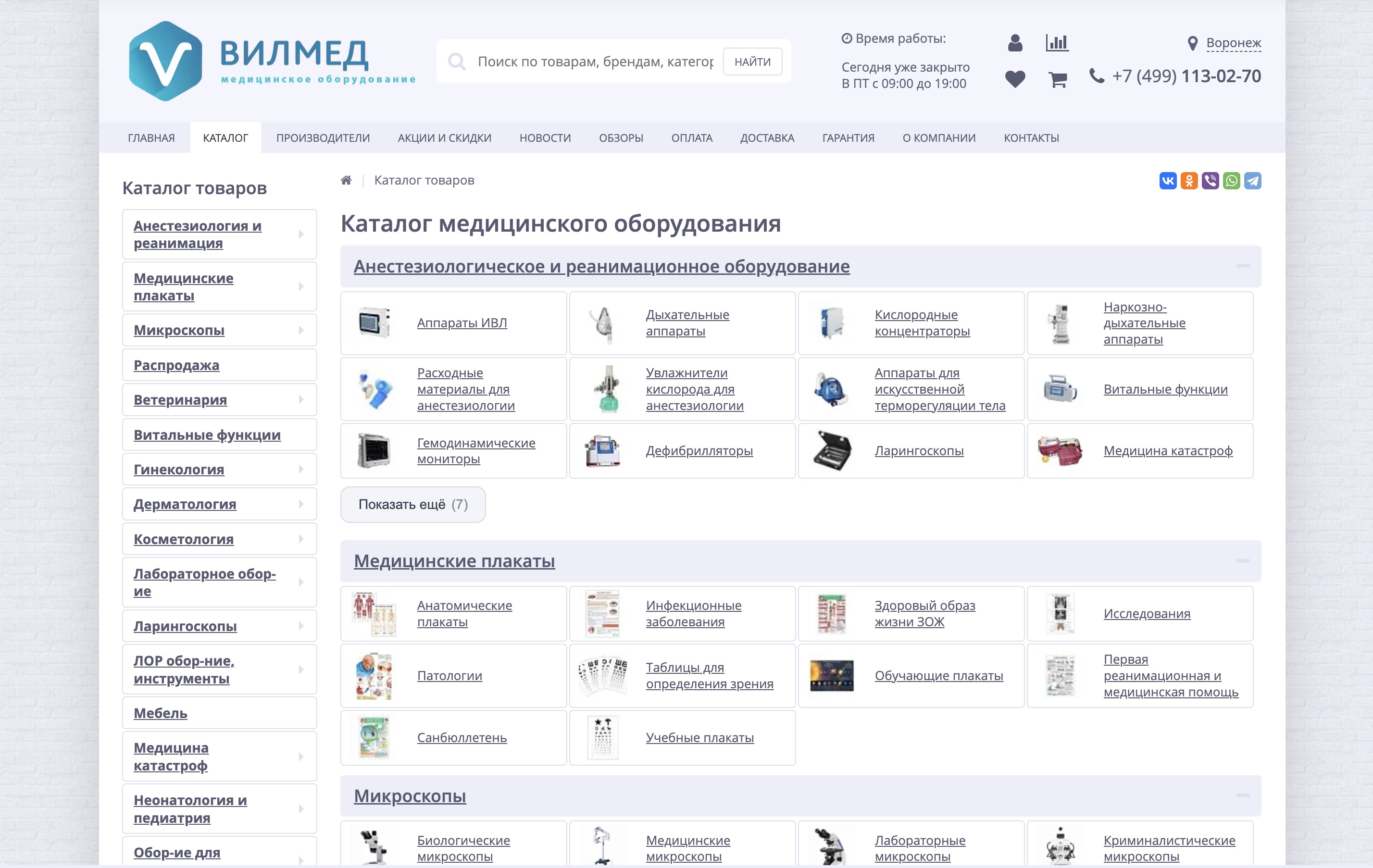Share page on Odnoklassniki
Screen dimensions: 1373x868
[x=1189, y=181]
